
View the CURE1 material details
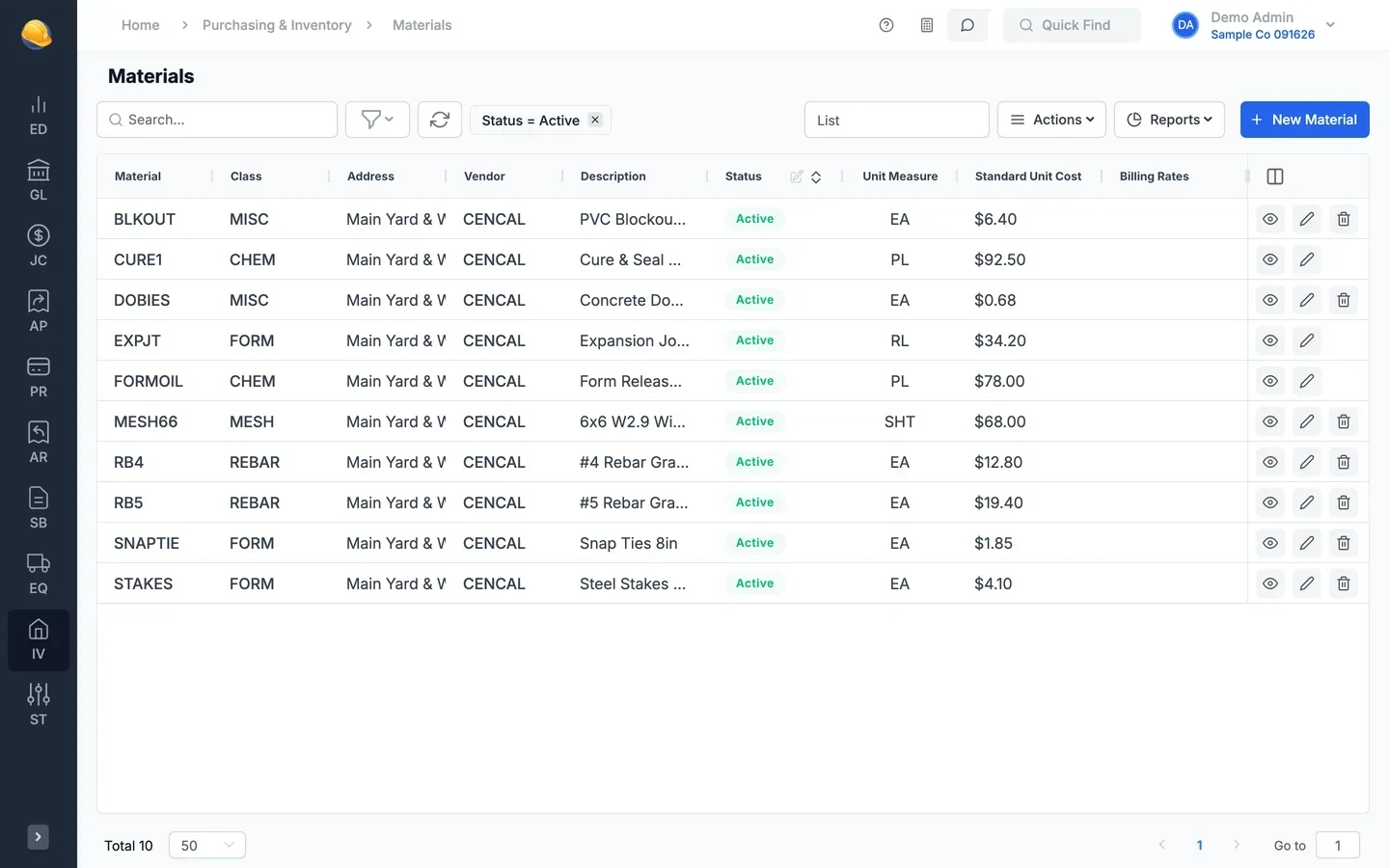(1270, 259)
